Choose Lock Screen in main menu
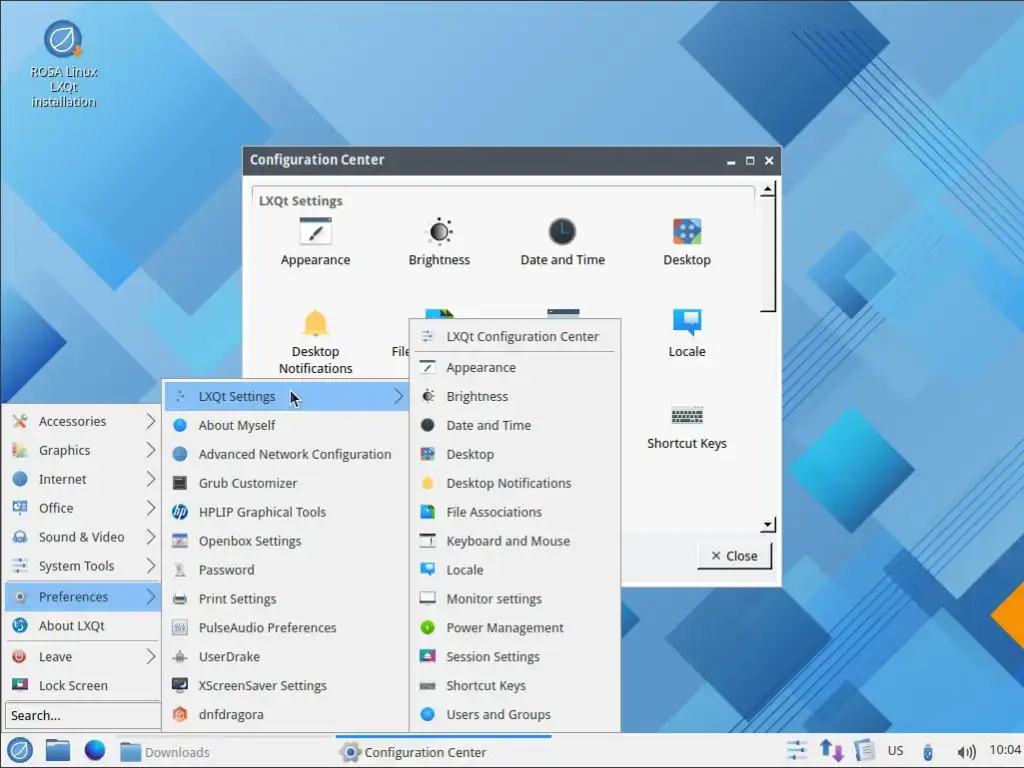Screen dimensions: 1024x768 coord(82,686)
